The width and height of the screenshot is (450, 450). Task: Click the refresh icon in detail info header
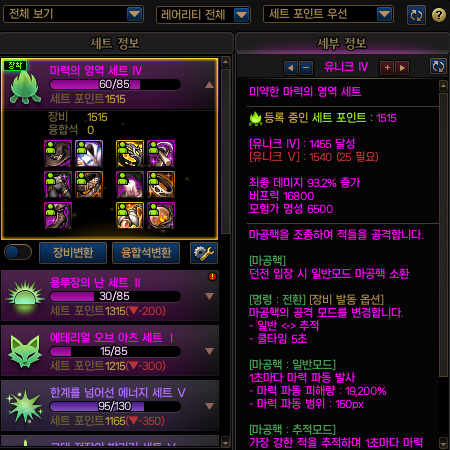pyautogui.click(x=438, y=66)
